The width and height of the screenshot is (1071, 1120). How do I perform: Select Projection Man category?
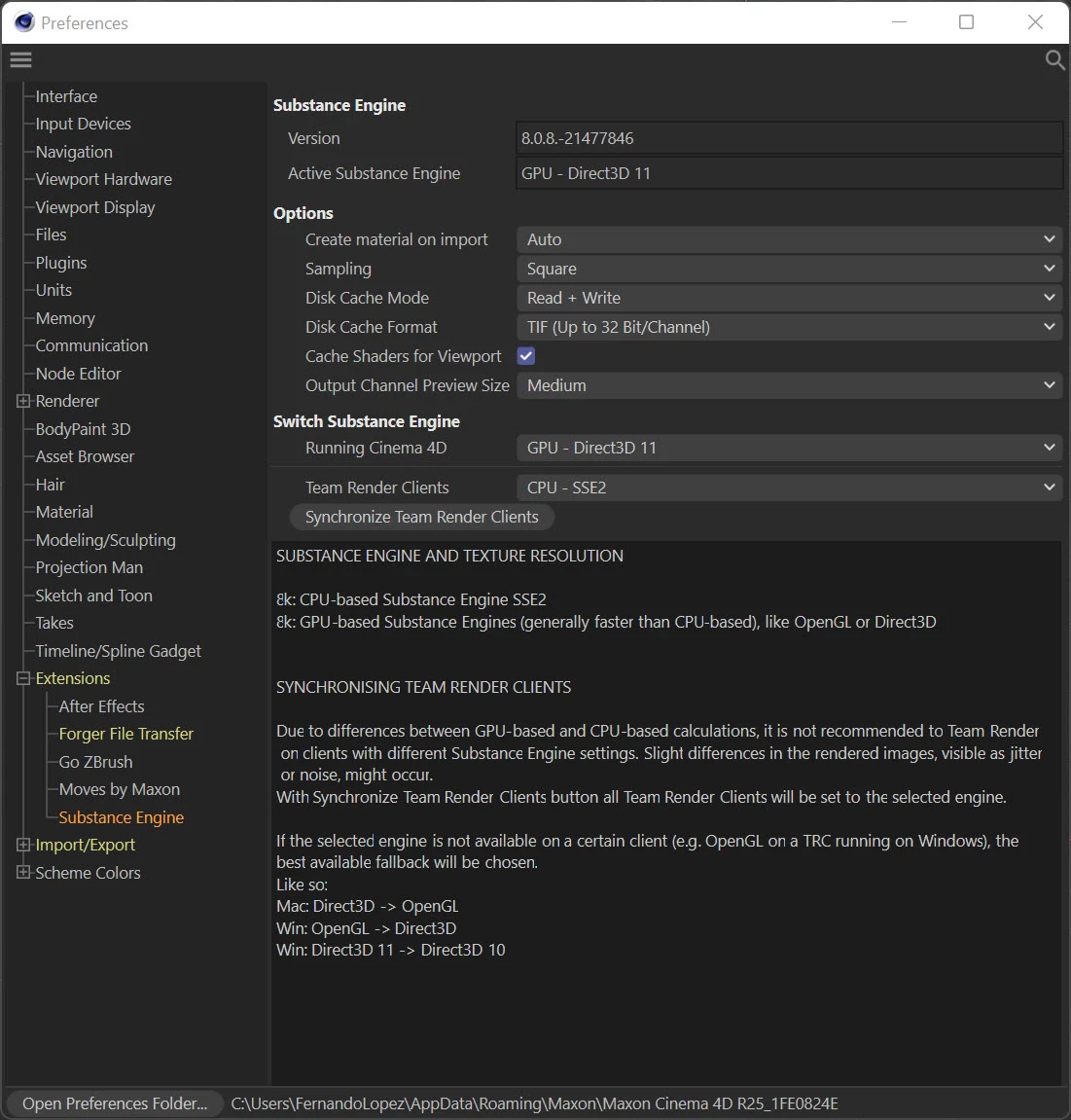pos(89,568)
